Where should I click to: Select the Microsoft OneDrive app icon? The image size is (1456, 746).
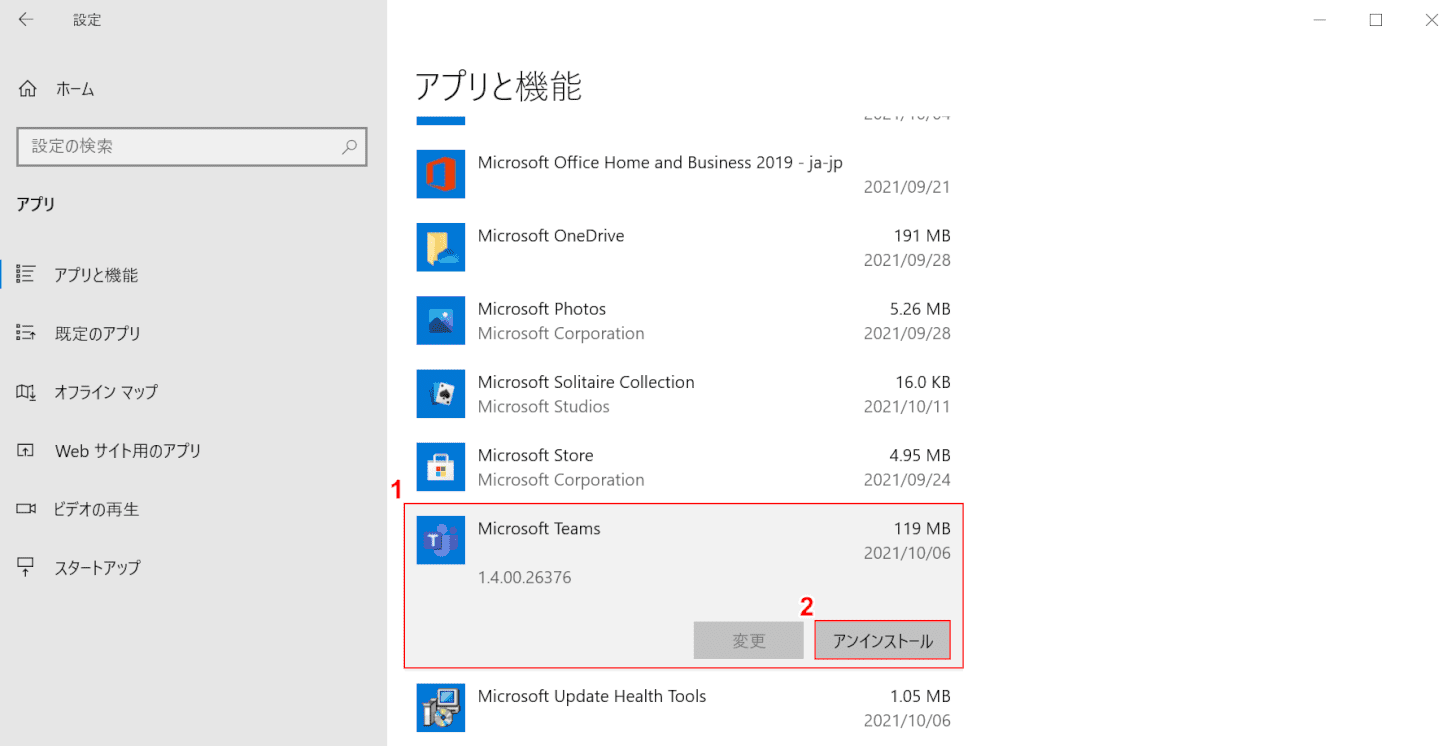[441, 247]
